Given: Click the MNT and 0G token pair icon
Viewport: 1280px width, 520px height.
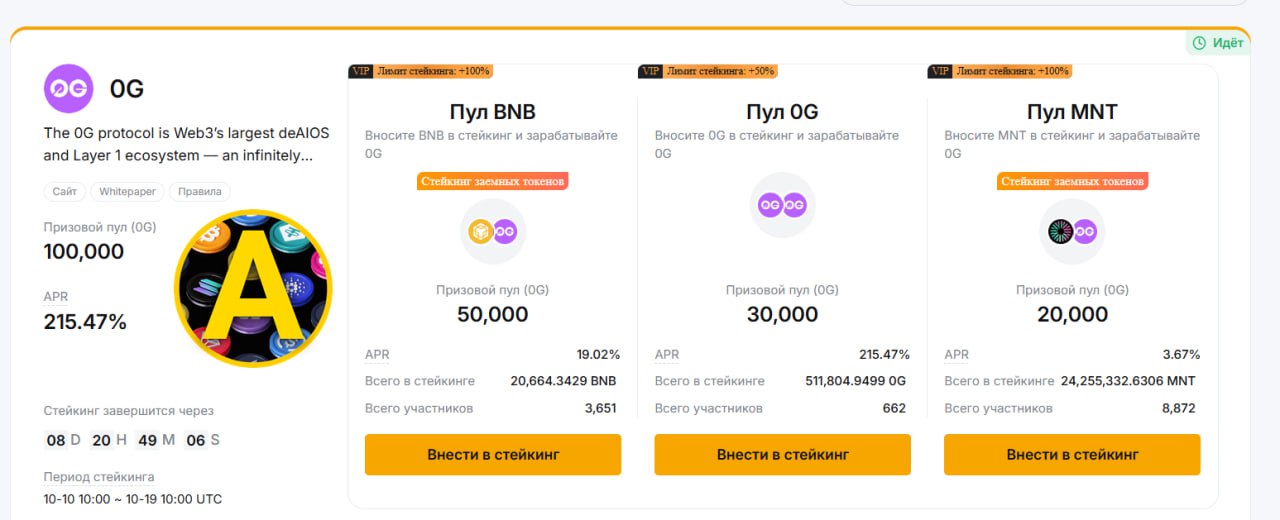Looking at the screenshot, I should click(x=1072, y=232).
